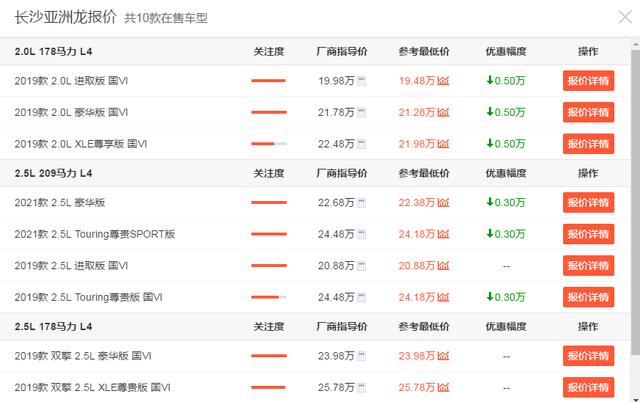Click guide price 22.68万
Viewport: 640px width, 402px height.
336,202
